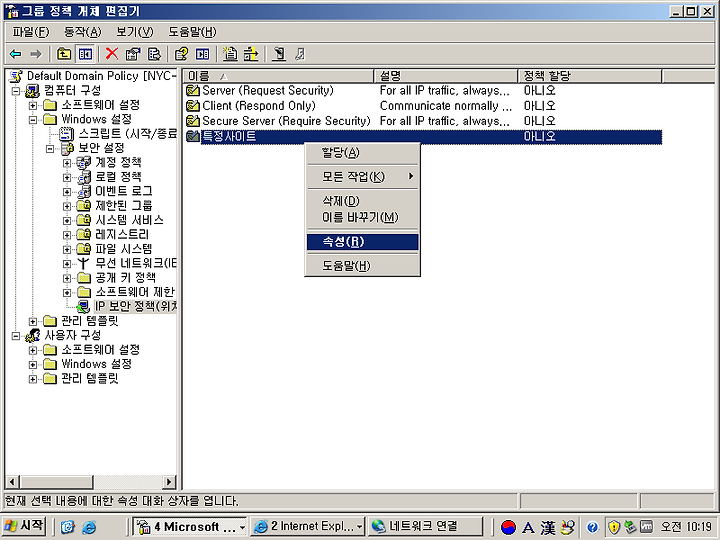Open the 파일(F) menu
Image resolution: width=720 pixels, height=540 pixels.
(30, 32)
